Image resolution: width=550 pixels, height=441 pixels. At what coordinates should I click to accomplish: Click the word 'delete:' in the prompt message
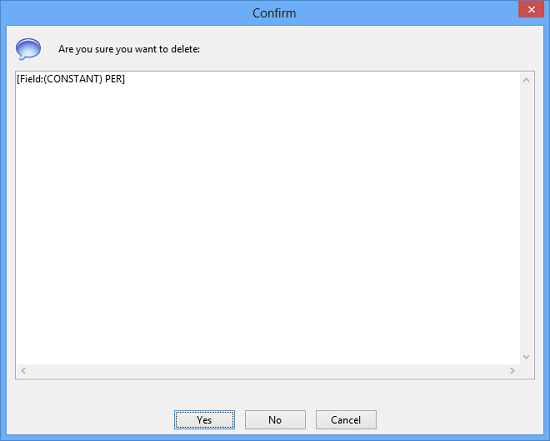(x=185, y=49)
